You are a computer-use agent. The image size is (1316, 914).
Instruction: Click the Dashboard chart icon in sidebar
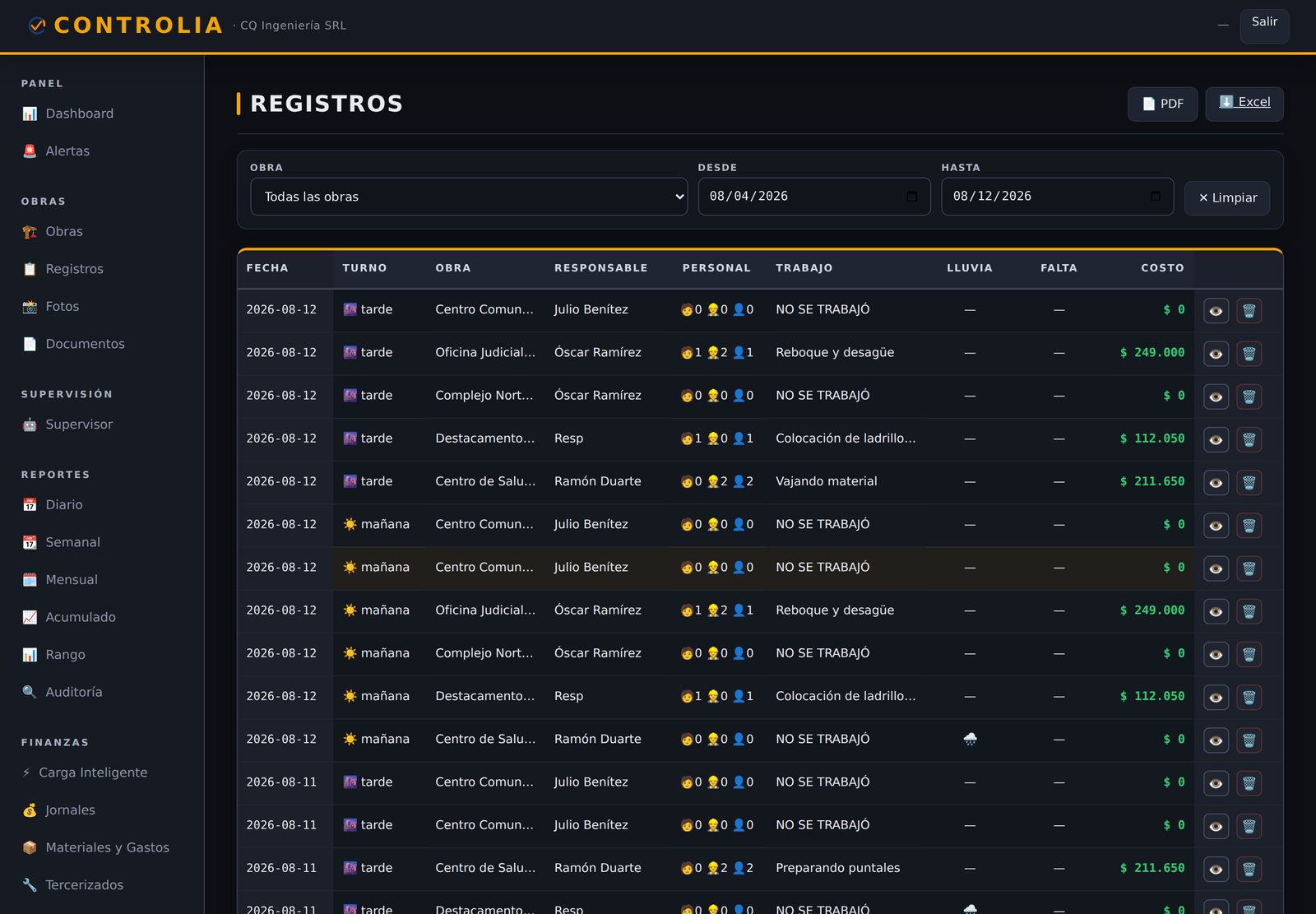(30, 114)
